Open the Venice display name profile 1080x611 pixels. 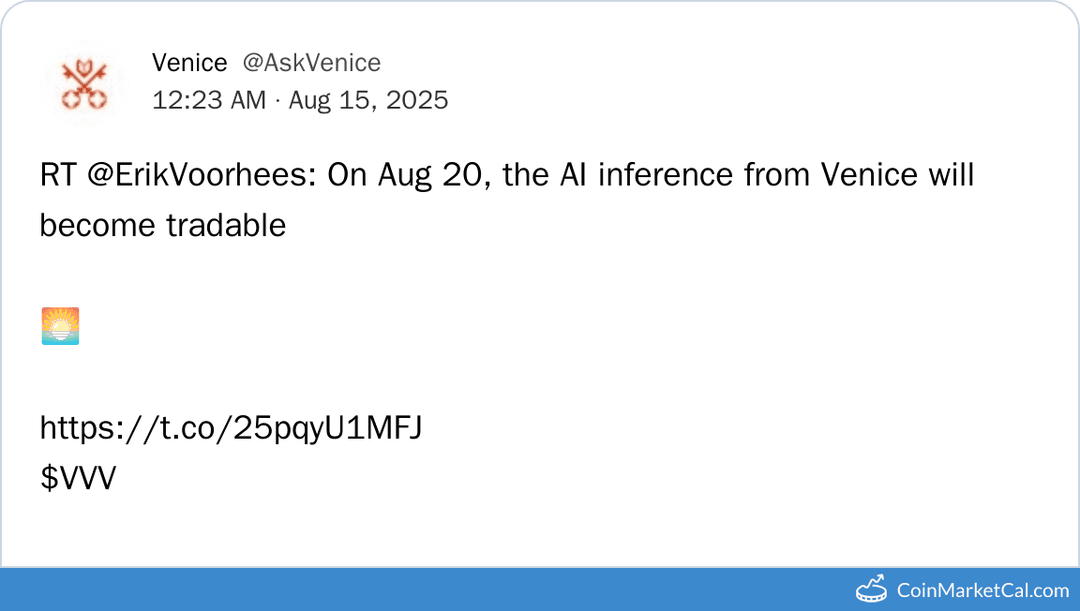pos(189,63)
